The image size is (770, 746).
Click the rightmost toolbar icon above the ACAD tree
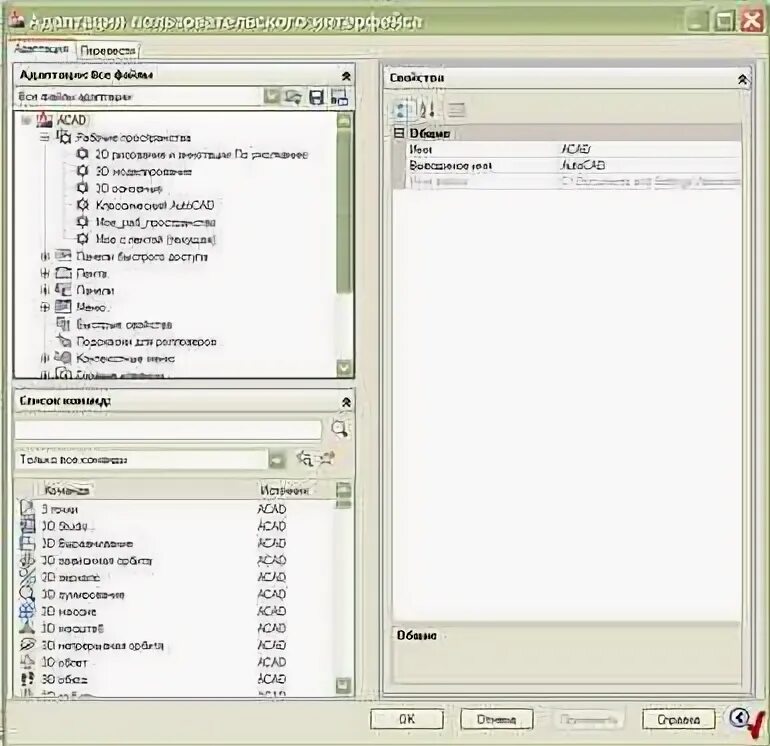pos(339,97)
